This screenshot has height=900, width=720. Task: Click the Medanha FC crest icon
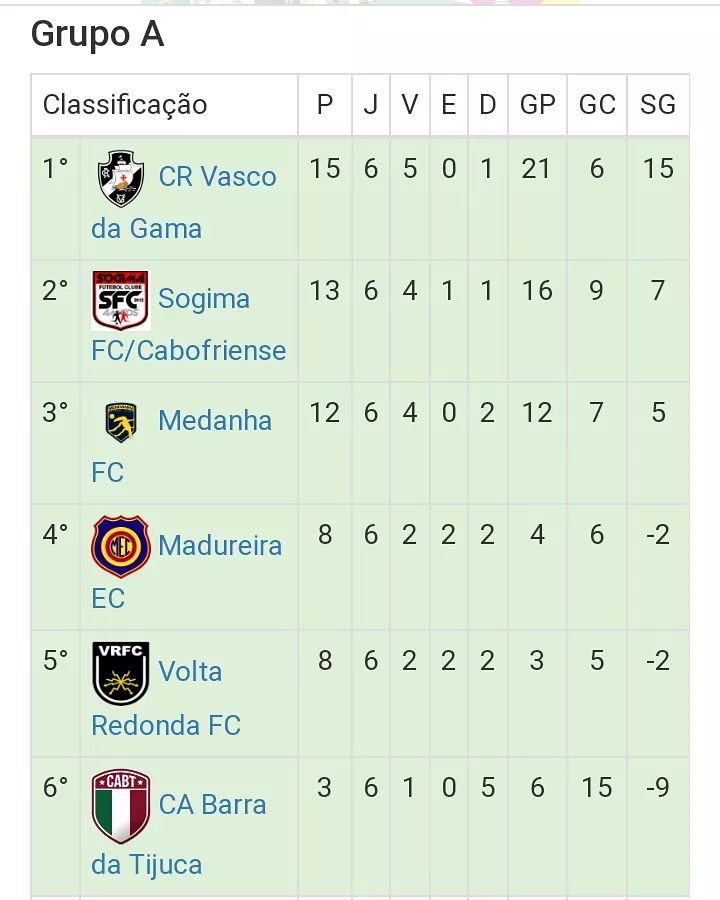(x=121, y=422)
